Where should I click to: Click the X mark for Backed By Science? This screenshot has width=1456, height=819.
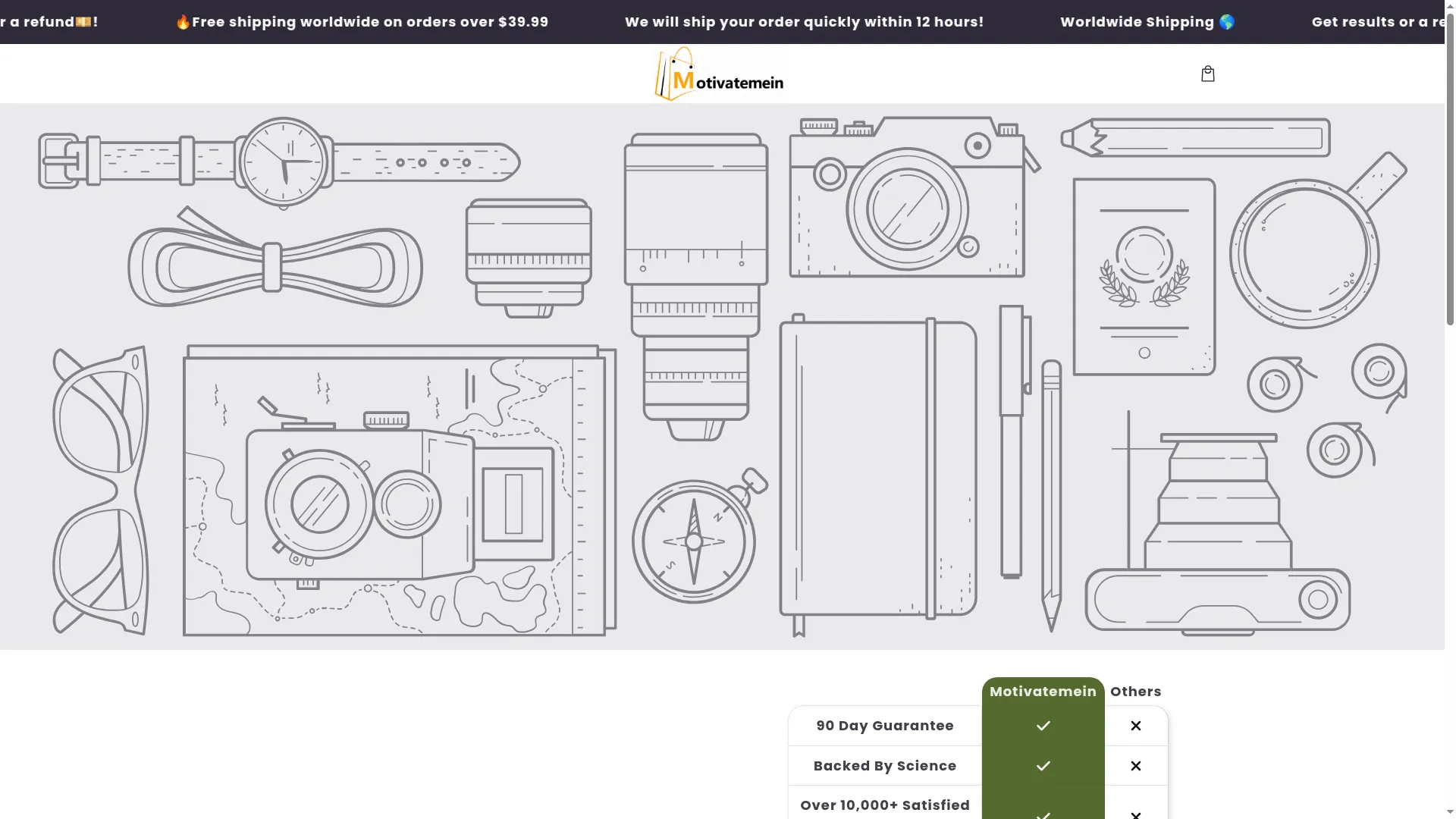click(1136, 766)
